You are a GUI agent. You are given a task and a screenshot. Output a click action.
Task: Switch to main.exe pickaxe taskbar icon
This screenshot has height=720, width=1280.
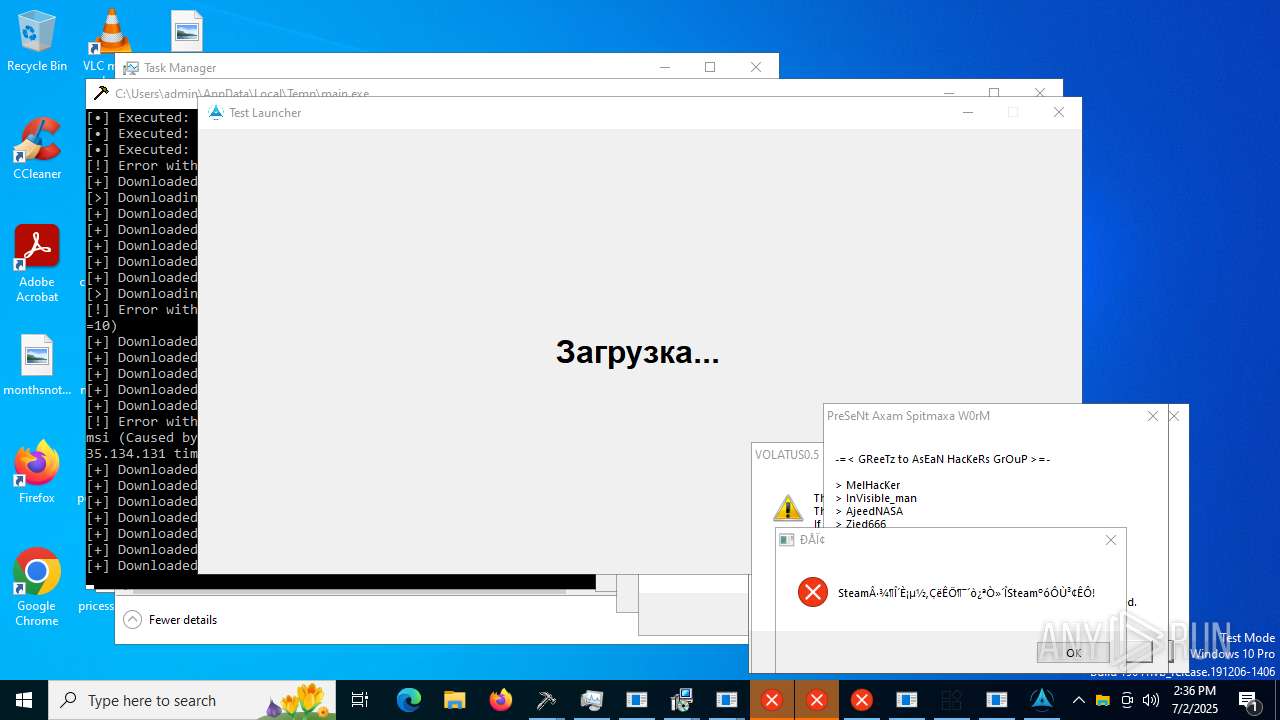tap(546, 700)
